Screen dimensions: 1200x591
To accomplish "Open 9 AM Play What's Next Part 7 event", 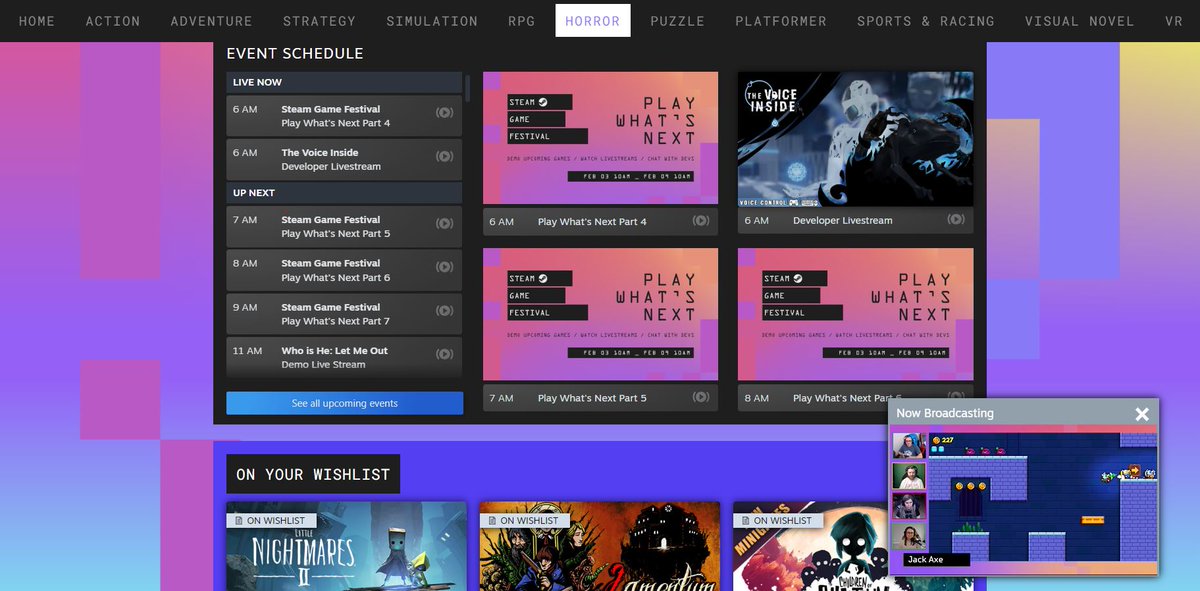I will [x=344, y=314].
